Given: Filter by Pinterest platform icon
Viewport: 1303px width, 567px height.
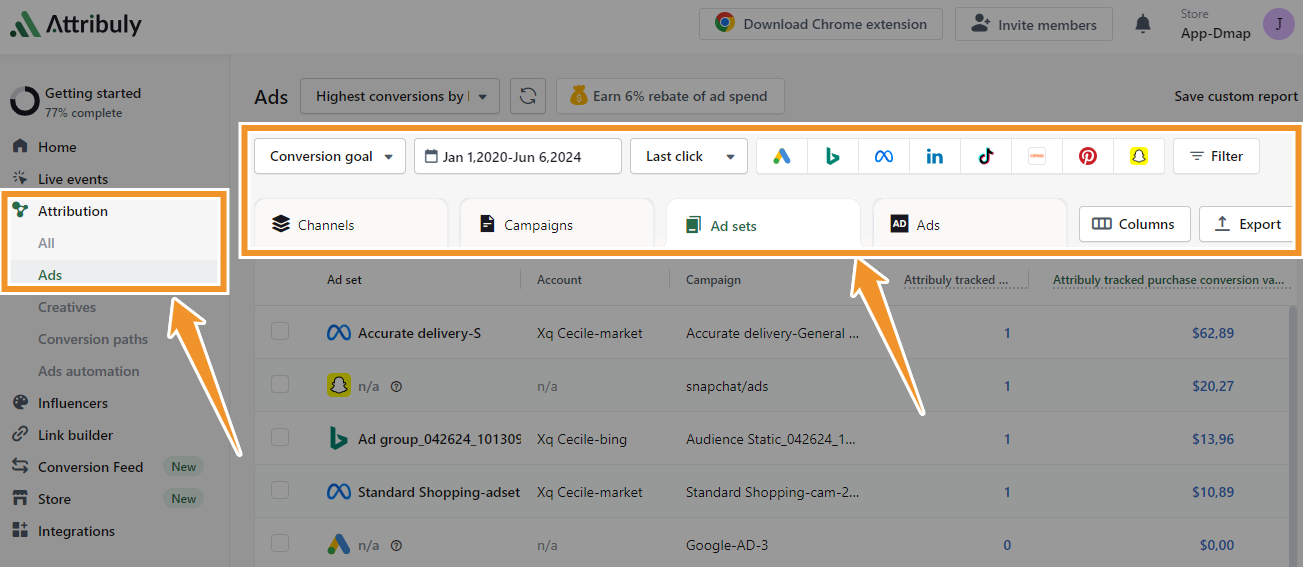Looking at the screenshot, I should [1087, 156].
